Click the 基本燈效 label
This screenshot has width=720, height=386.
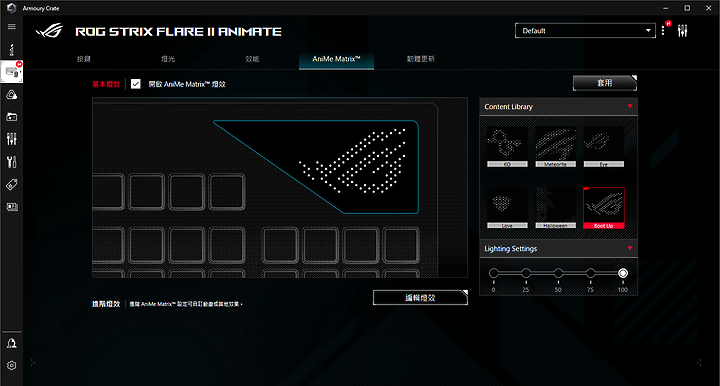[x=106, y=84]
